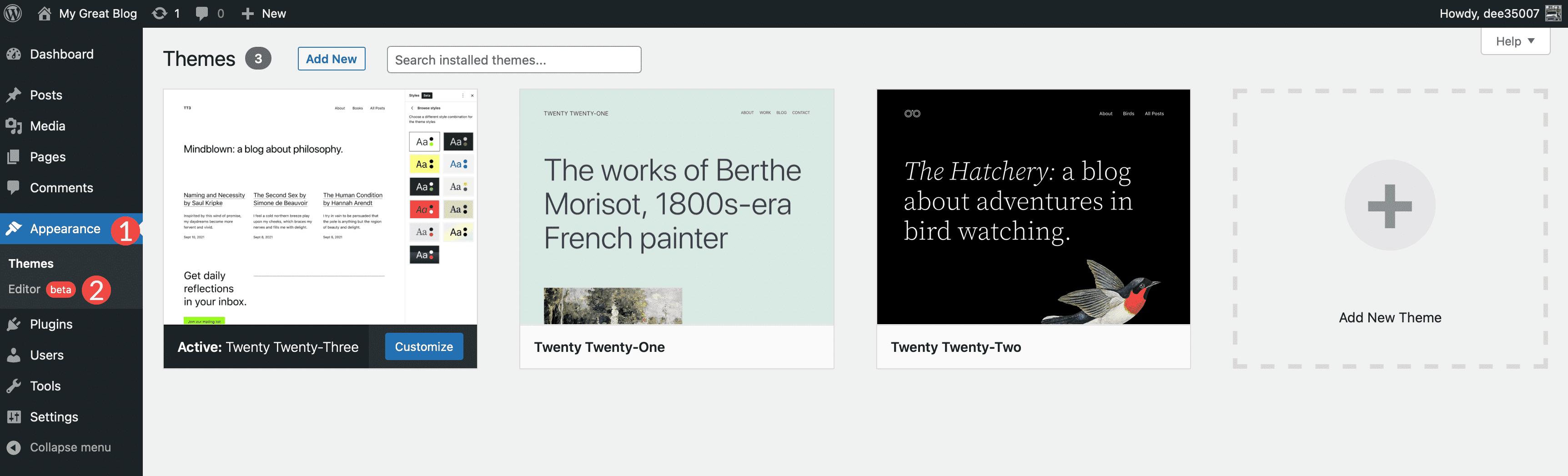Open Media via its sidebar icon

(15, 126)
